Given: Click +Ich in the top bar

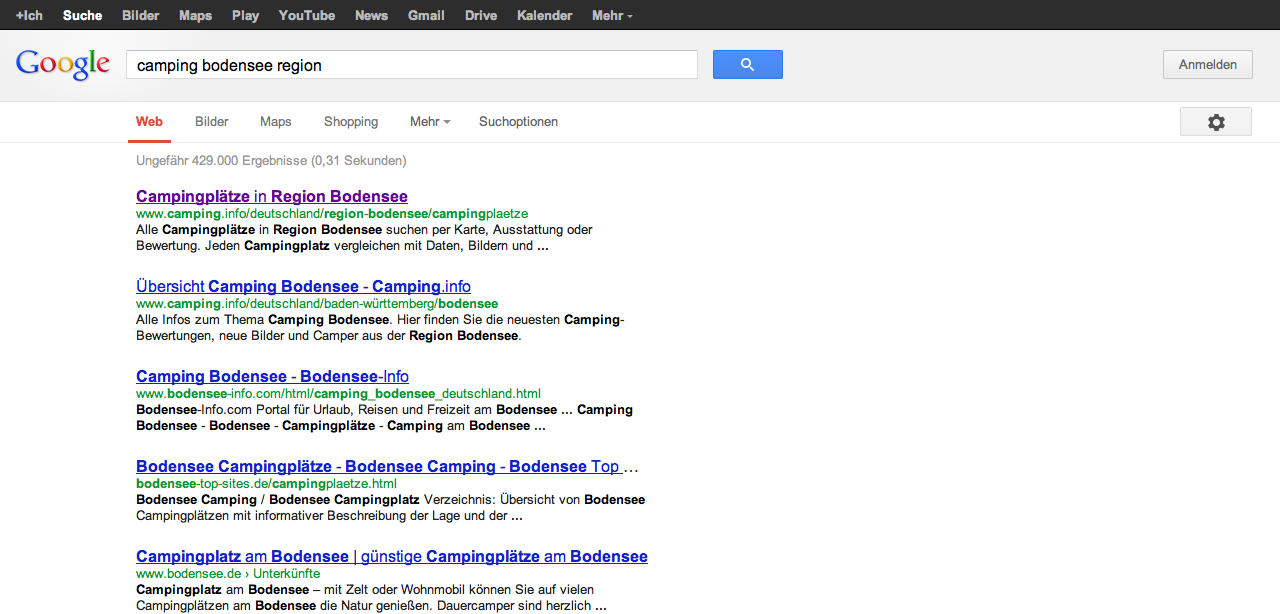Looking at the screenshot, I should (x=29, y=15).
